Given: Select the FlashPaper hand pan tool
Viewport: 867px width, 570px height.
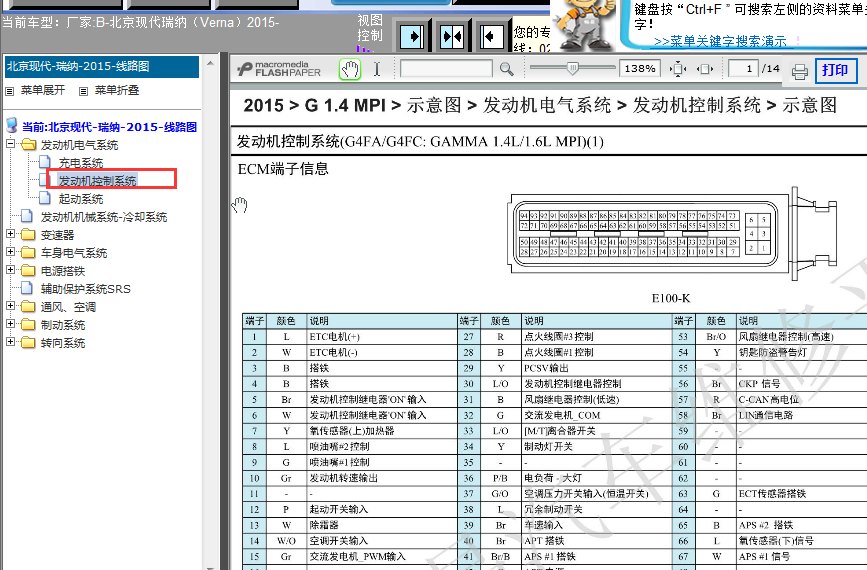Looking at the screenshot, I should tap(349, 69).
